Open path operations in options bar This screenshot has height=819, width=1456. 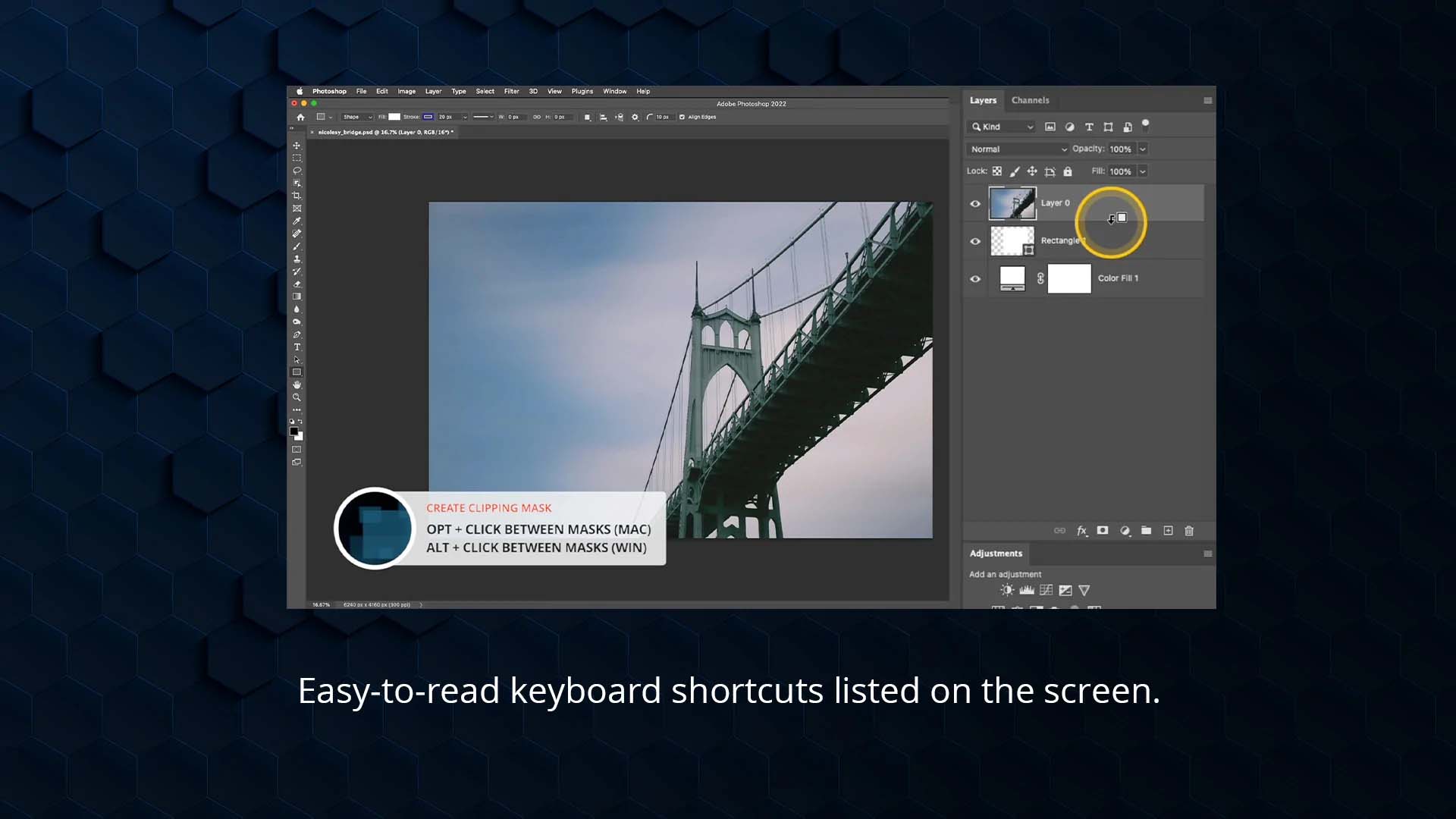(x=587, y=117)
